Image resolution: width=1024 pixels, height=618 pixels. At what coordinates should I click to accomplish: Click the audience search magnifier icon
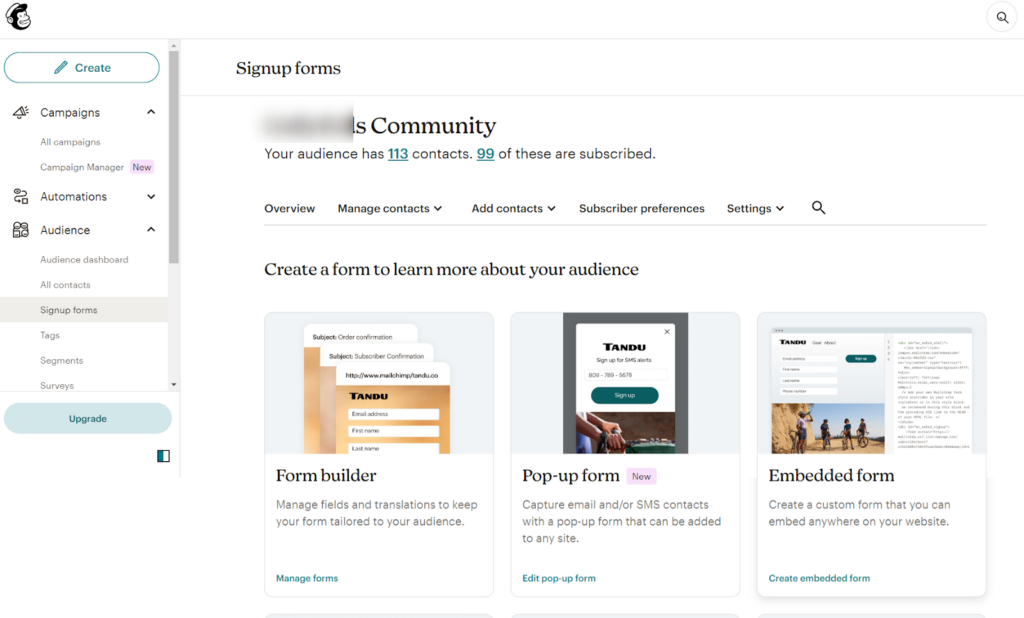click(x=818, y=208)
